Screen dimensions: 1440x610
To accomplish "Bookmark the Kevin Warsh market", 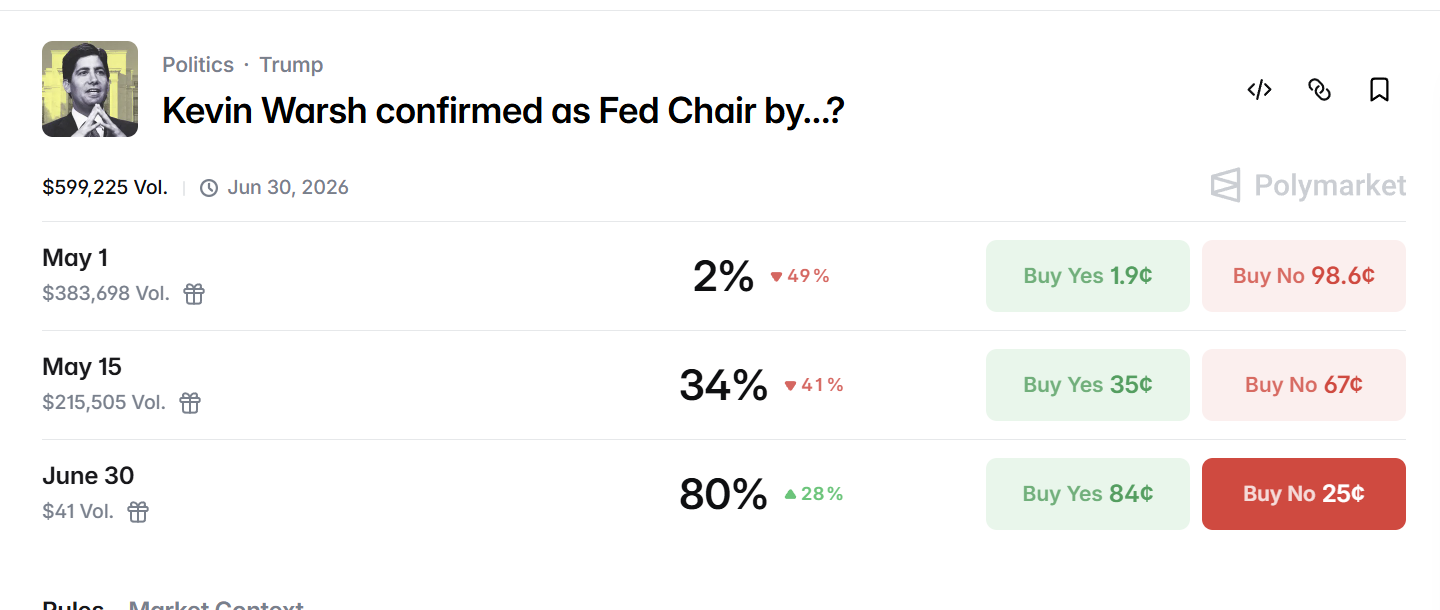I will tap(1379, 90).
